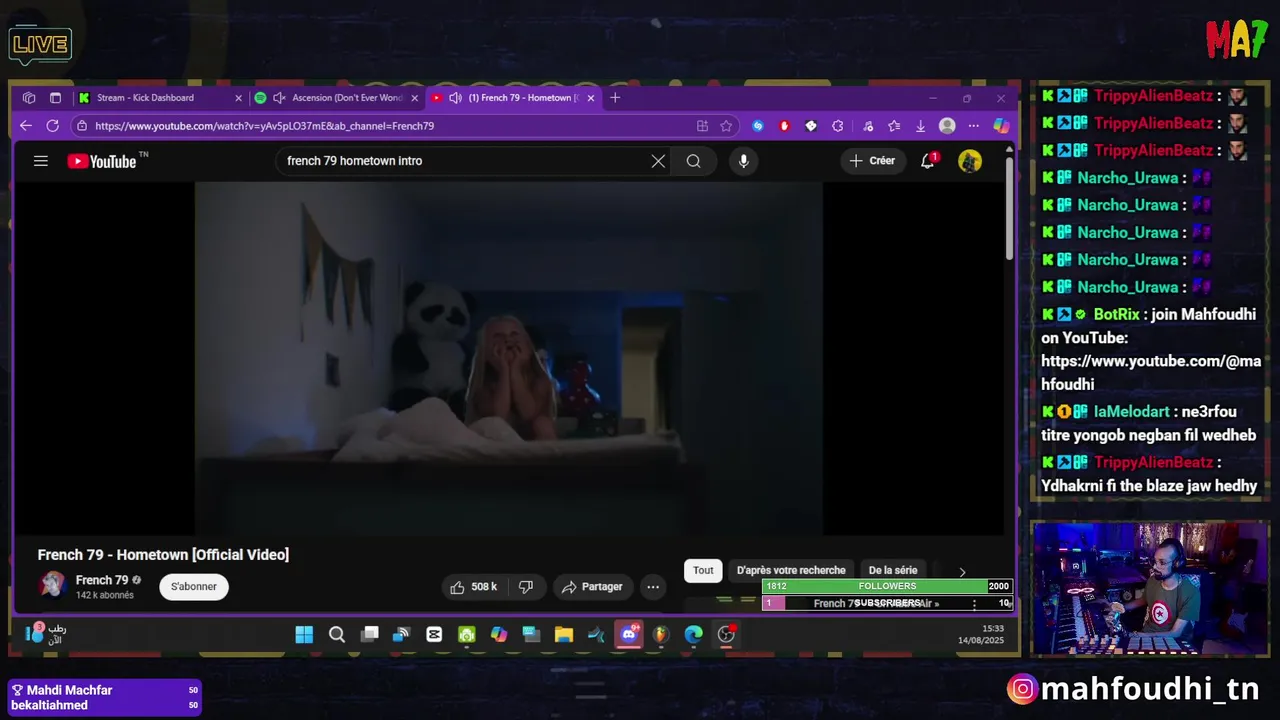1280x720 pixels.
Task: Start voice search with the microphone
Action: coord(743,161)
